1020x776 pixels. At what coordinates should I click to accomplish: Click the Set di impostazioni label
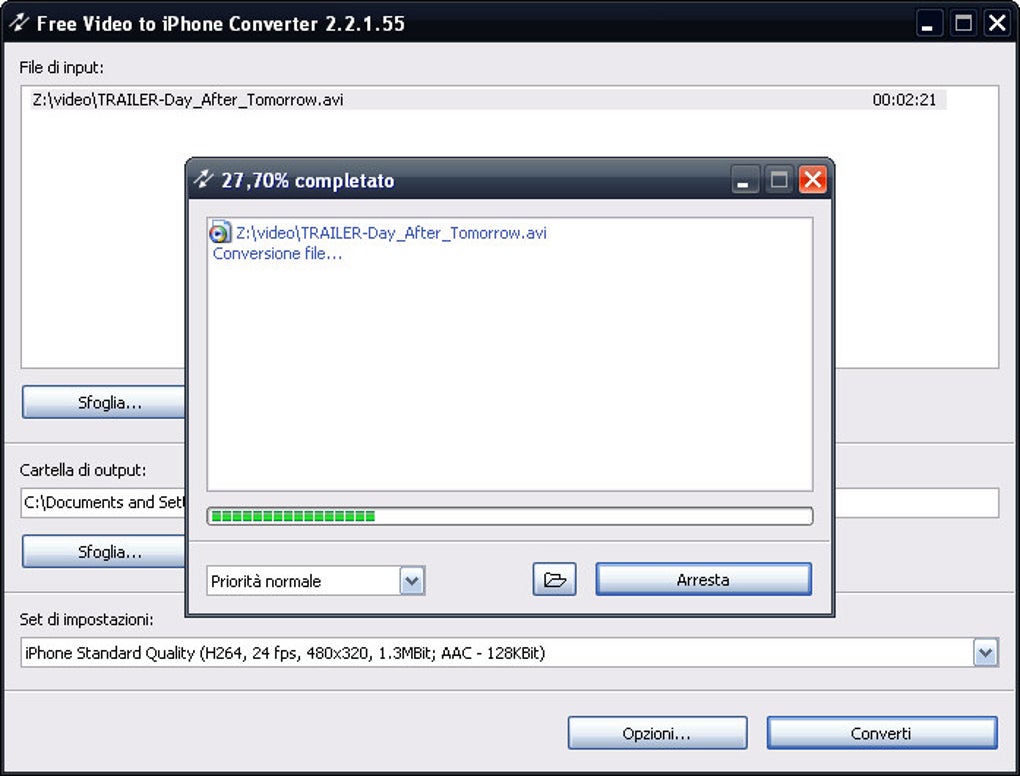(x=86, y=619)
